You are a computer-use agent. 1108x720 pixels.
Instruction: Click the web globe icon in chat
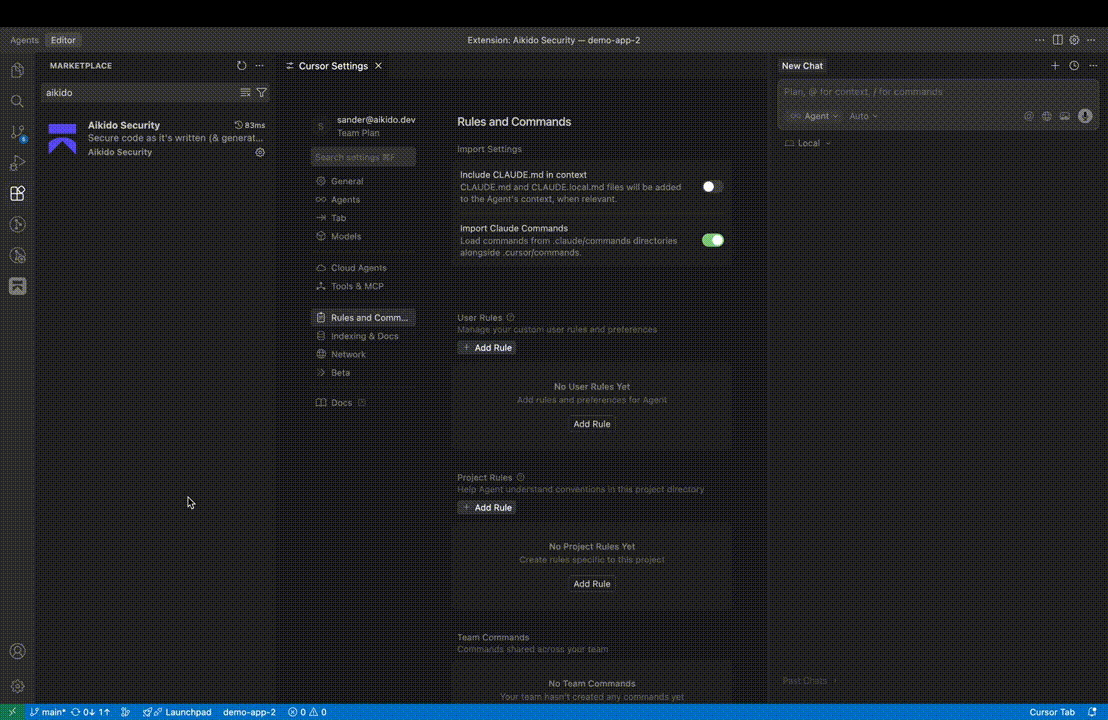[x=1047, y=116]
